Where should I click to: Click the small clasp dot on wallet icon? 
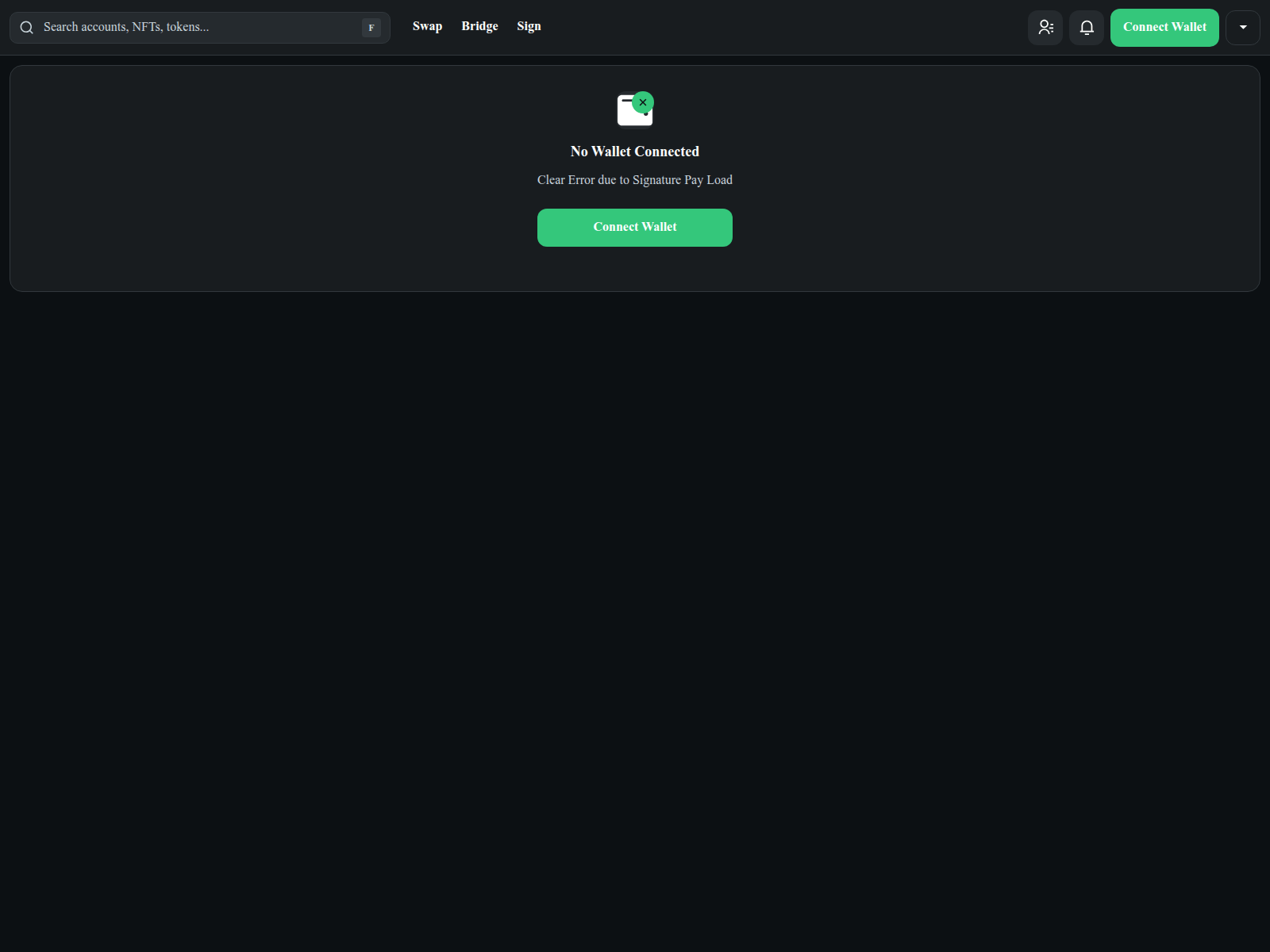click(x=646, y=114)
